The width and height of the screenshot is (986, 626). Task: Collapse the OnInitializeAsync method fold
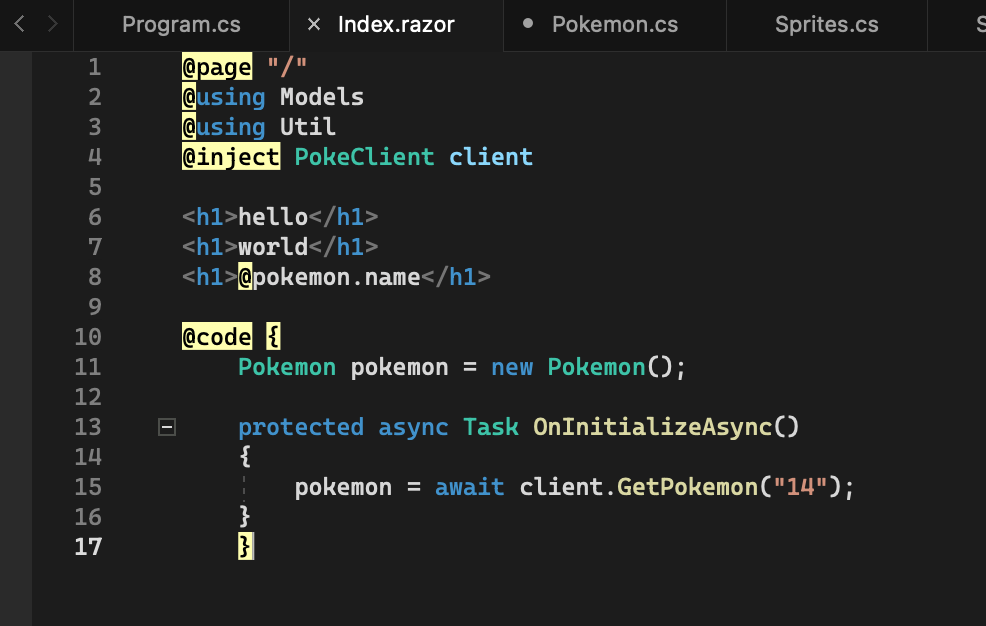click(167, 427)
